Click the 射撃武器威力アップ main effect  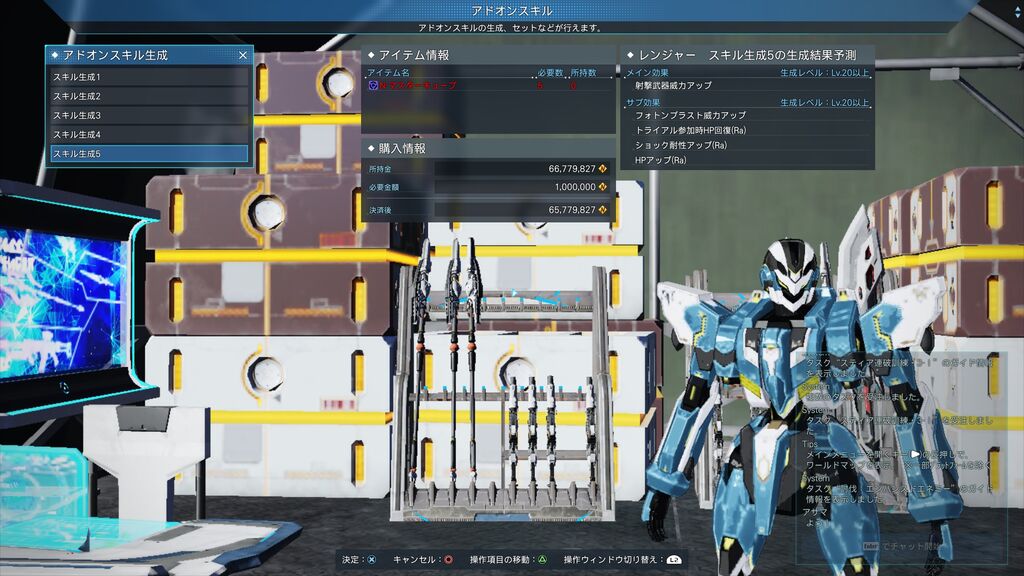[673, 86]
